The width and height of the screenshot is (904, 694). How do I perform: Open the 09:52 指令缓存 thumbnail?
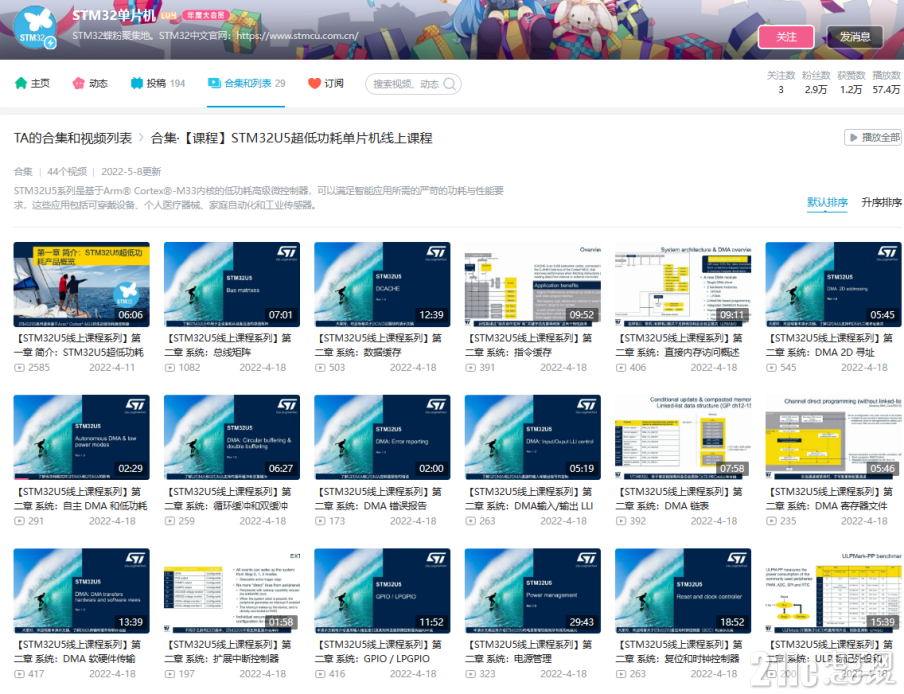[533, 285]
